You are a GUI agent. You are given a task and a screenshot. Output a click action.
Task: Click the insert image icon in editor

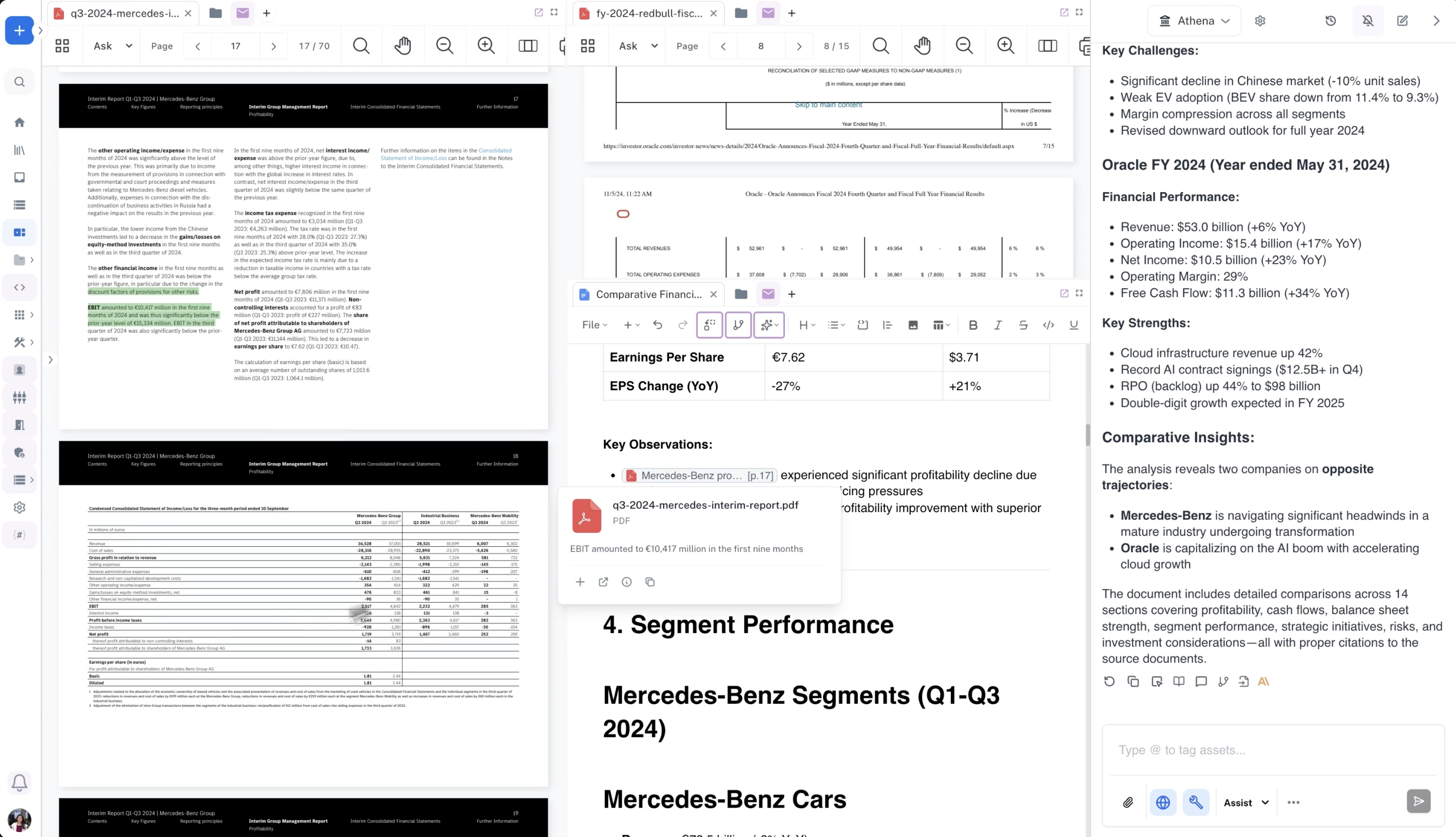[912, 325]
